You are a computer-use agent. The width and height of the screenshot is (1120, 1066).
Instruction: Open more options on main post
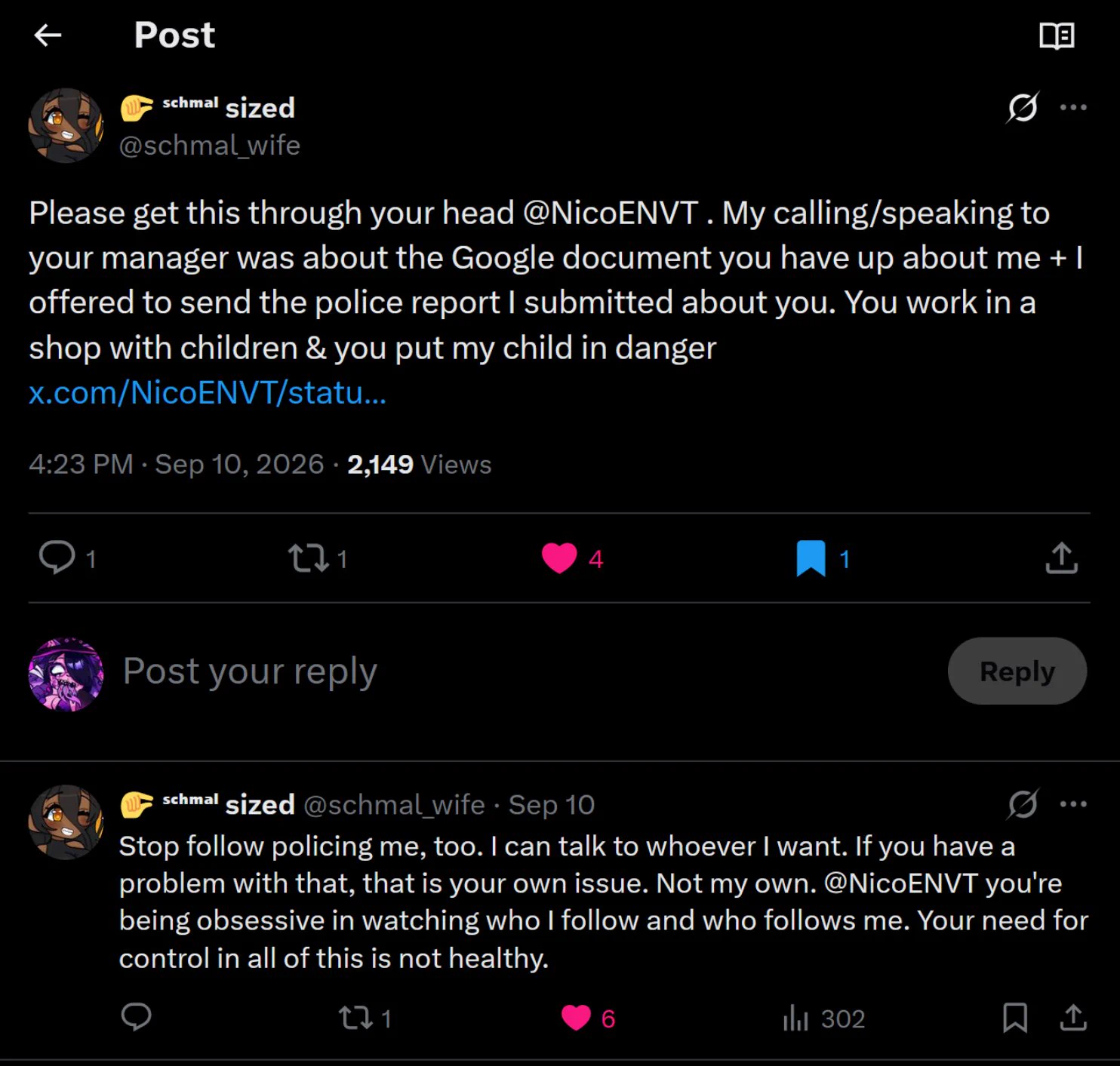(1073, 107)
